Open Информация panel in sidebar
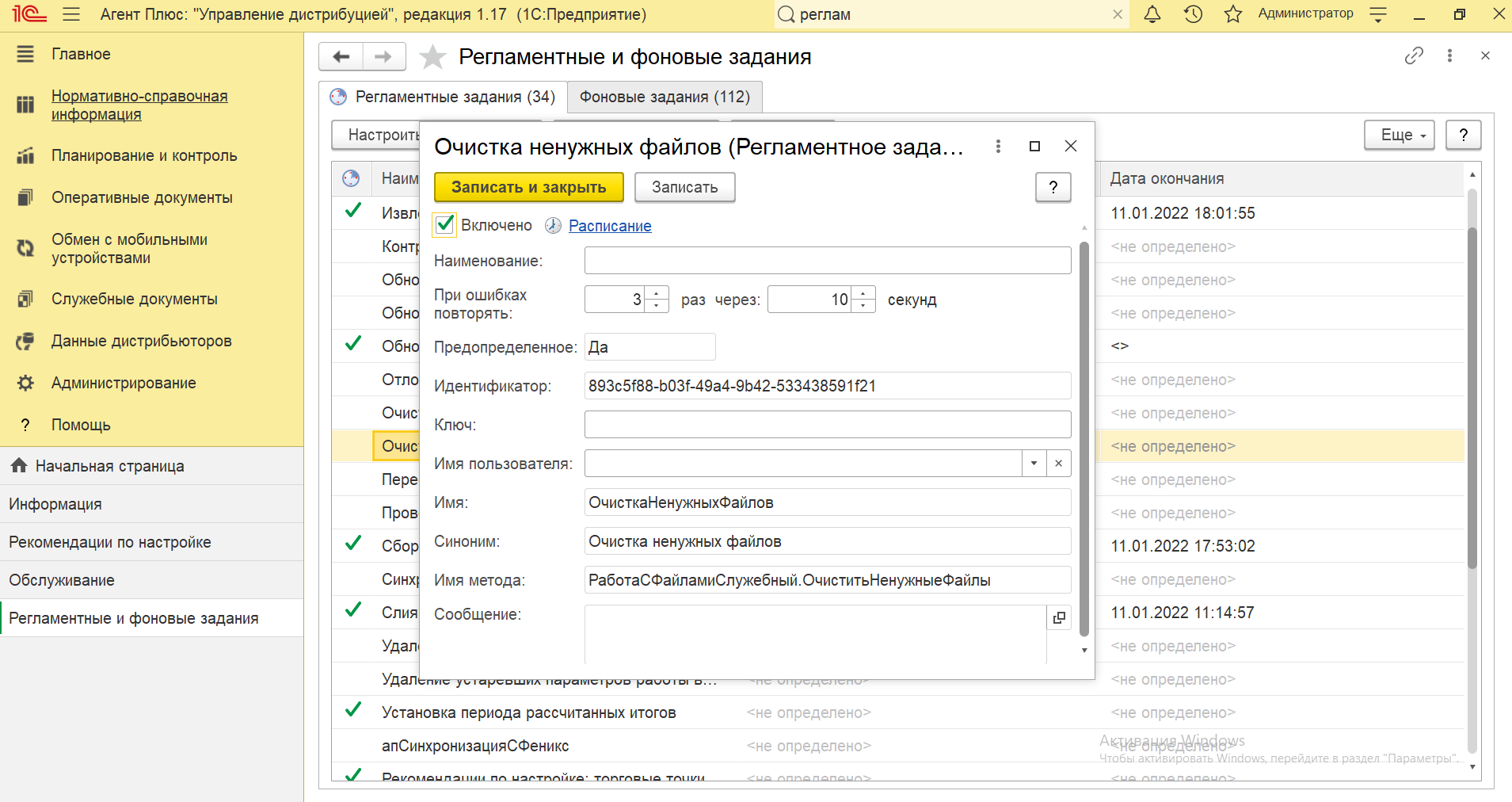Screen dimensions: 1512x802 [152, 504]
